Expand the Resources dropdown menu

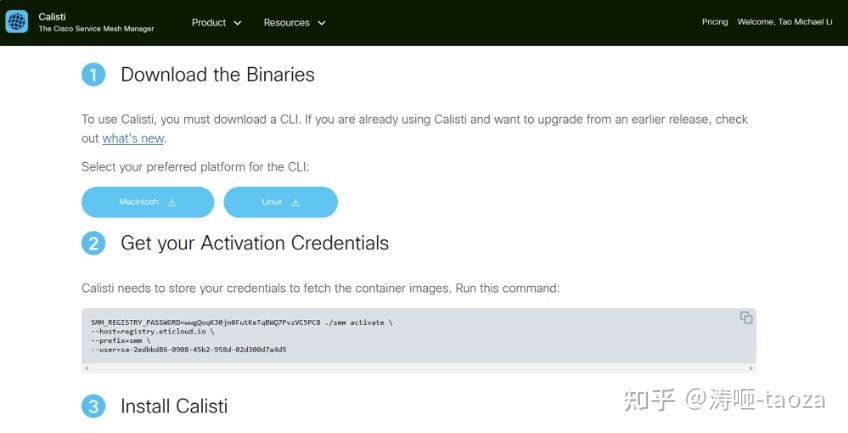[x=295, y=22]
